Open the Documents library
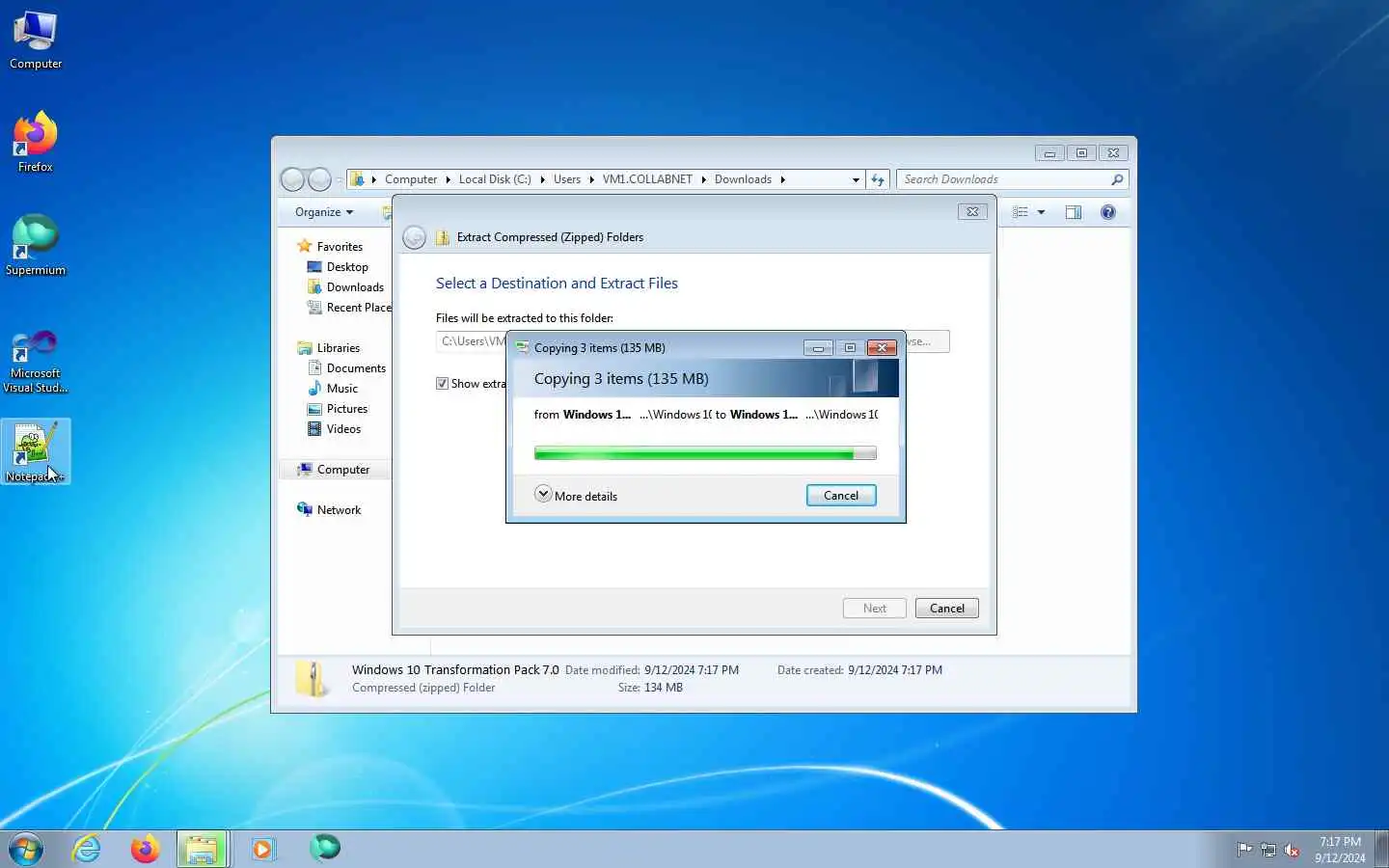This screenshot has height=868, width=1389. (x=346, y=368)
